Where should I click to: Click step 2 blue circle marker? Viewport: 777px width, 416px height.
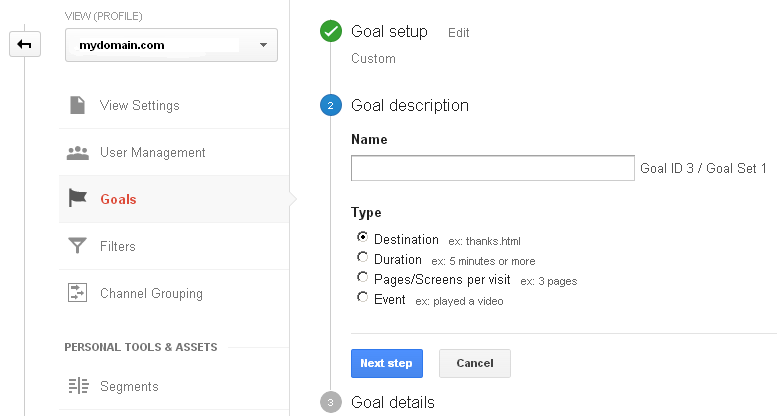(331, 105)
